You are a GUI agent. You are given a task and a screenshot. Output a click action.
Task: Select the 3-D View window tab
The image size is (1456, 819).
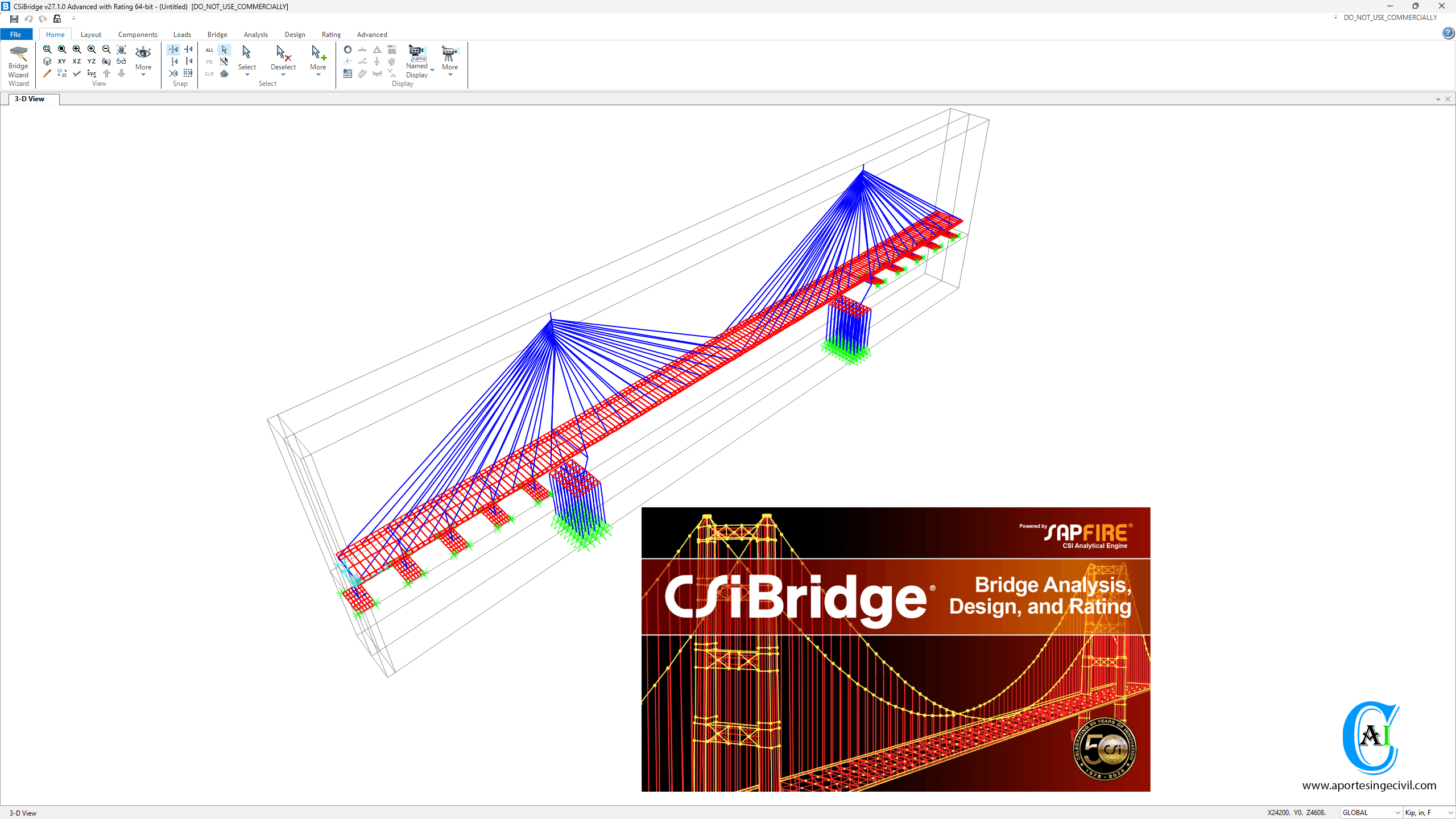point(30,99)
